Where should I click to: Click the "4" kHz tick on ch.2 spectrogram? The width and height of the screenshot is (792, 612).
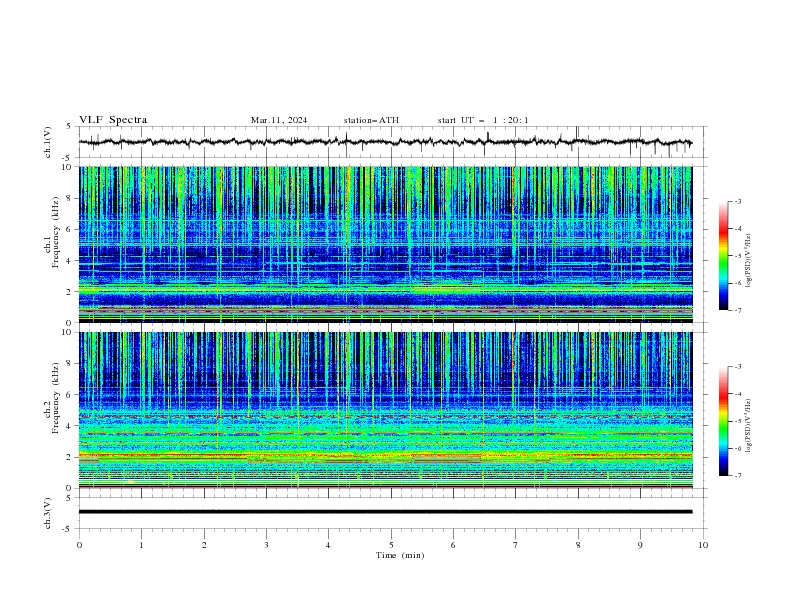(71, 426)
